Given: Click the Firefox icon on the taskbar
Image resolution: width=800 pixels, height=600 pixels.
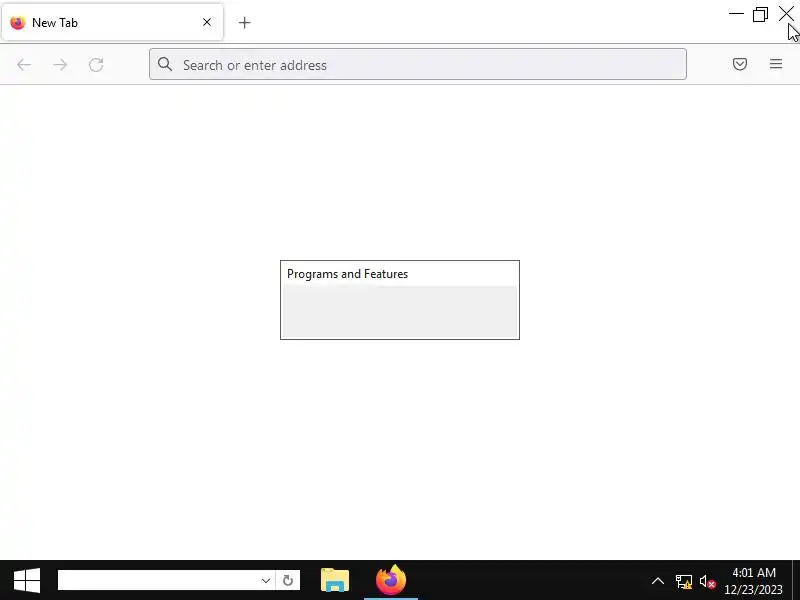Looking at the screenshot, I should pos(391,581).
